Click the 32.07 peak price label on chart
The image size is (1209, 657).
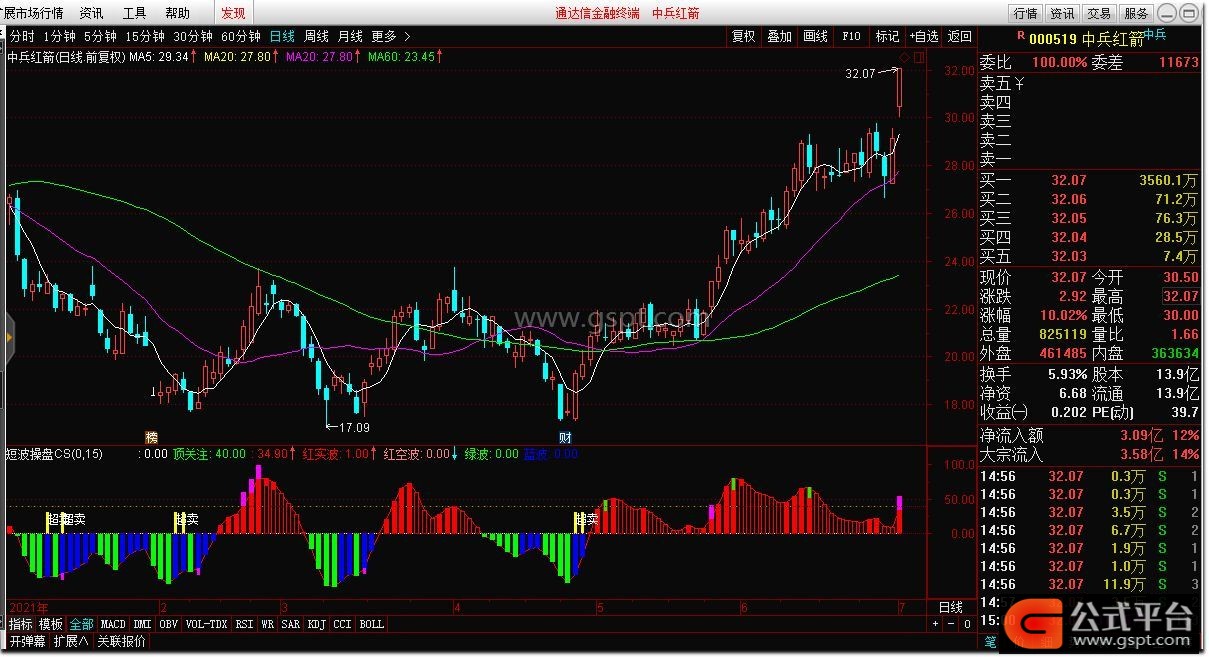click(x=860, y=73)
